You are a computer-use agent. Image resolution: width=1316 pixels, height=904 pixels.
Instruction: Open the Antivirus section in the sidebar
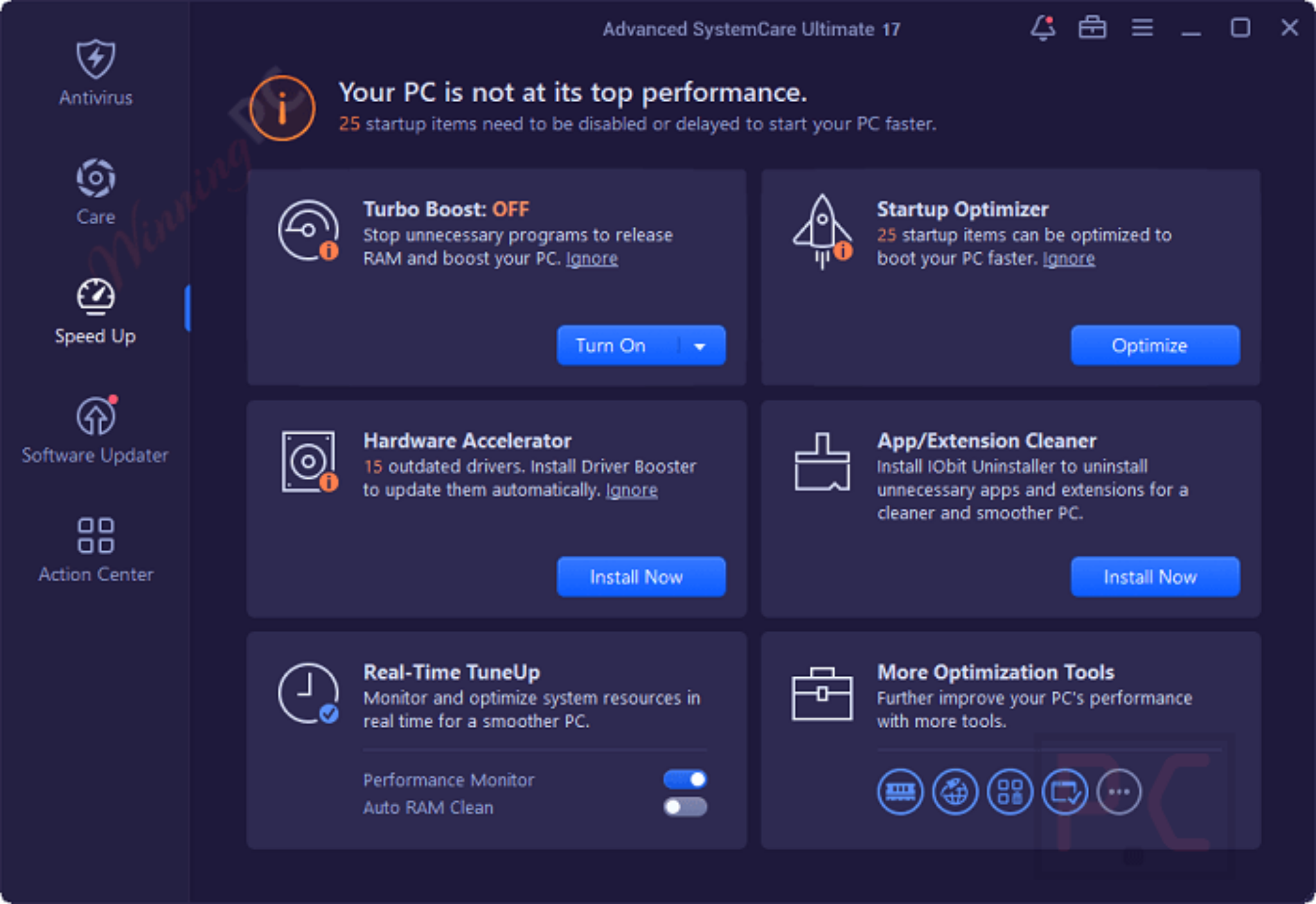pyautogui.click(x=95, y=74)
